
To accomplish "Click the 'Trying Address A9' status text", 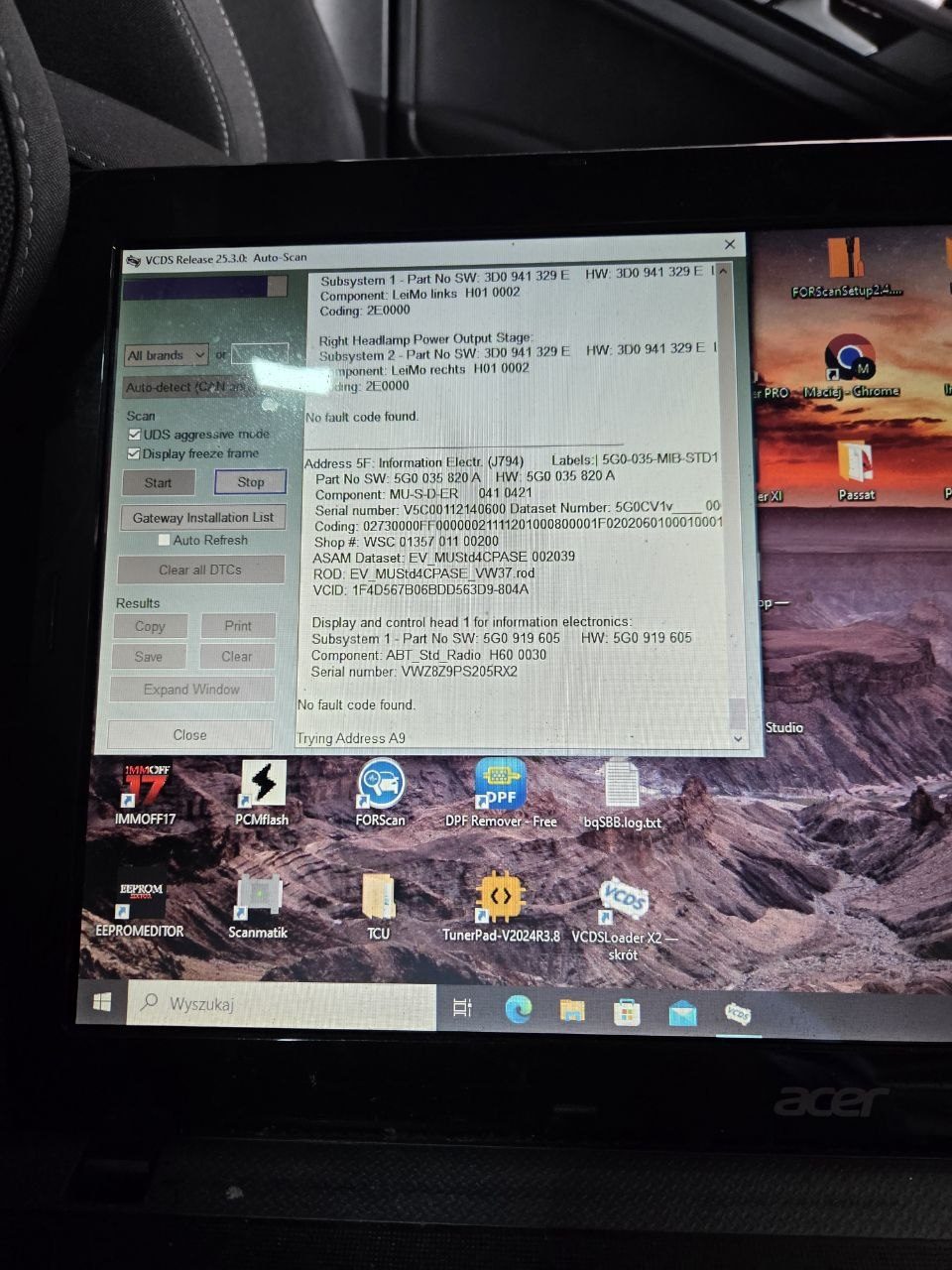I will 351,738.
